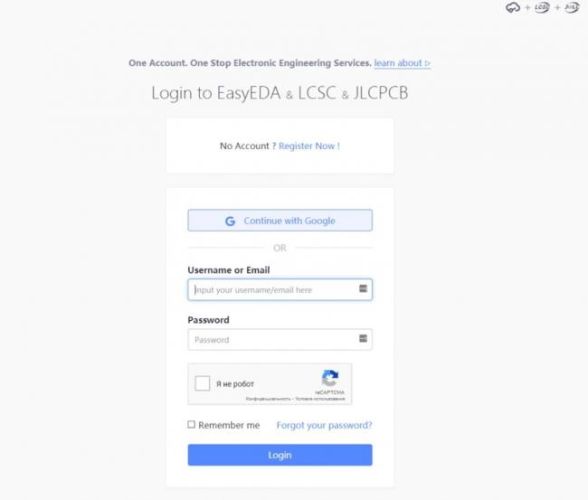588x500 pixels.
Task: Open the learn about link
Action: 398,63
